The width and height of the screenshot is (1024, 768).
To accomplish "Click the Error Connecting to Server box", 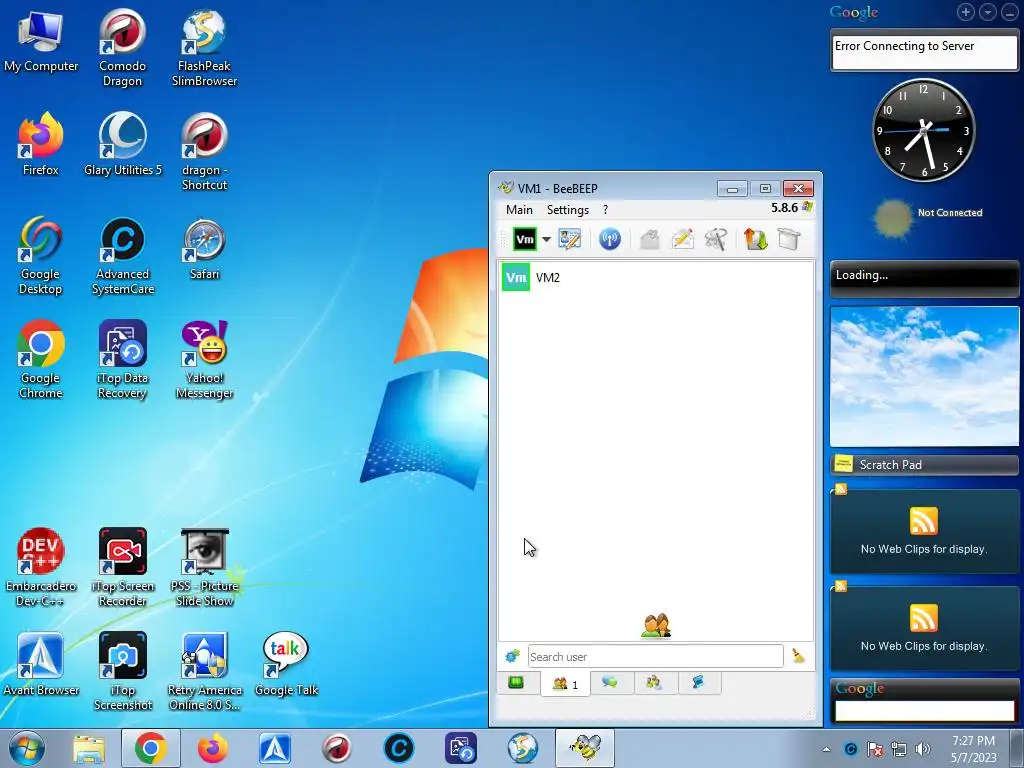I will click(x=924, y=52).
